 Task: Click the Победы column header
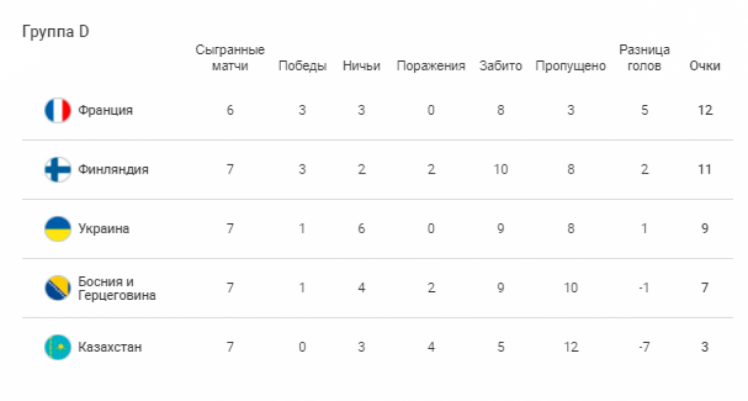302,66
